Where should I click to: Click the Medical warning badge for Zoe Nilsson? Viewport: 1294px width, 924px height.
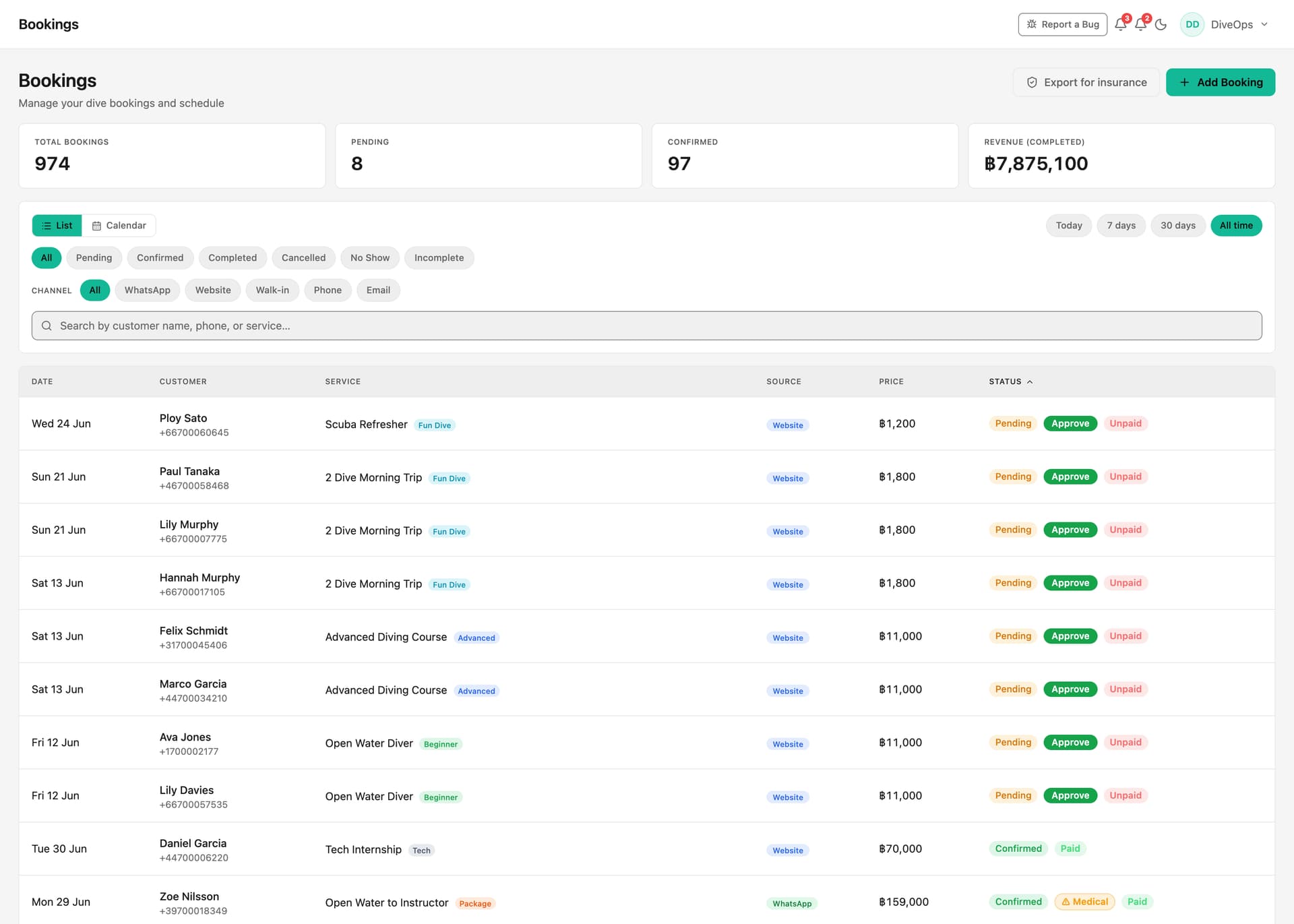coord(1084,902)
